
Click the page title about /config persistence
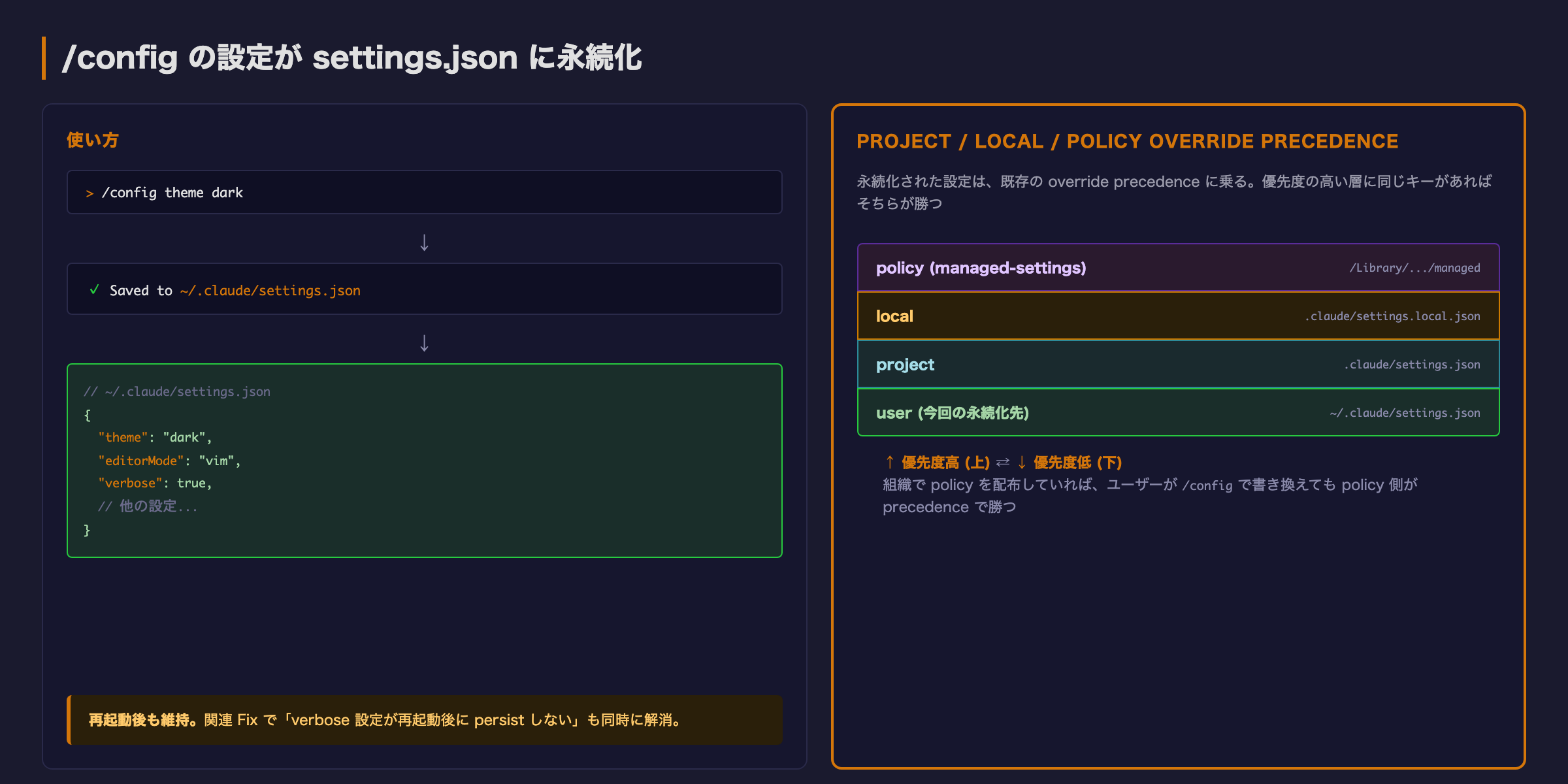point(351,57)
